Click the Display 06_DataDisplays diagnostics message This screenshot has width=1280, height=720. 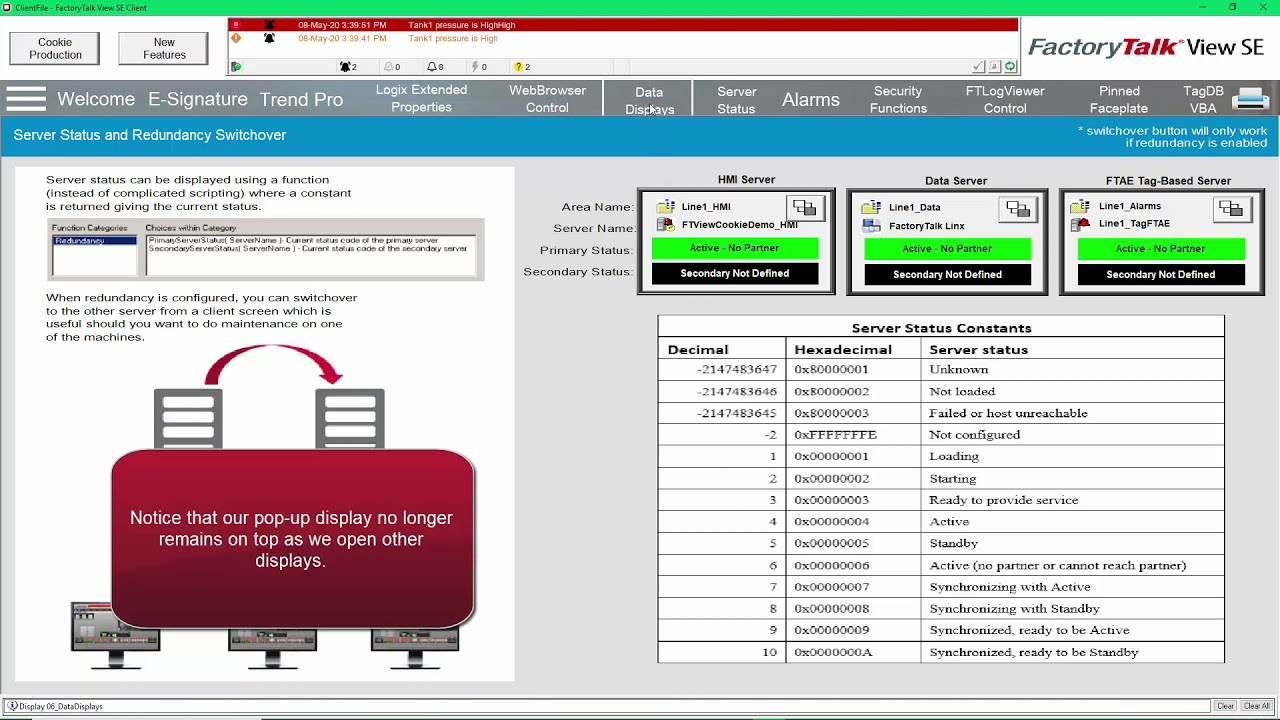[x=61, y=706]
